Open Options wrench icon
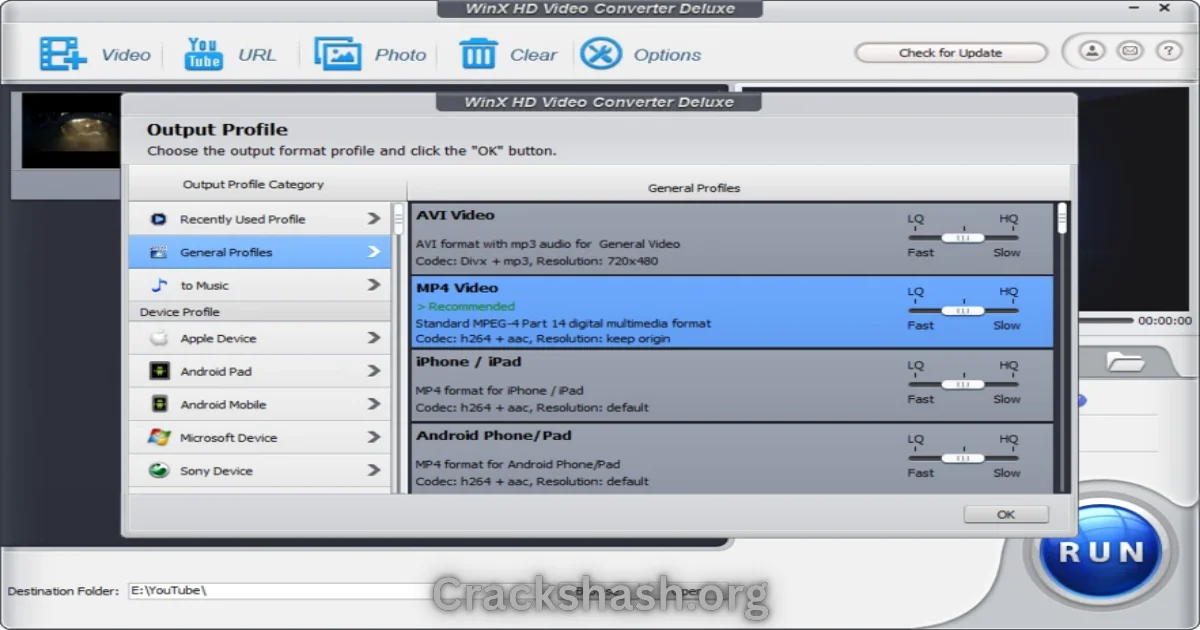The width and height of the screenshot is (1200, 630). point(601,54)
